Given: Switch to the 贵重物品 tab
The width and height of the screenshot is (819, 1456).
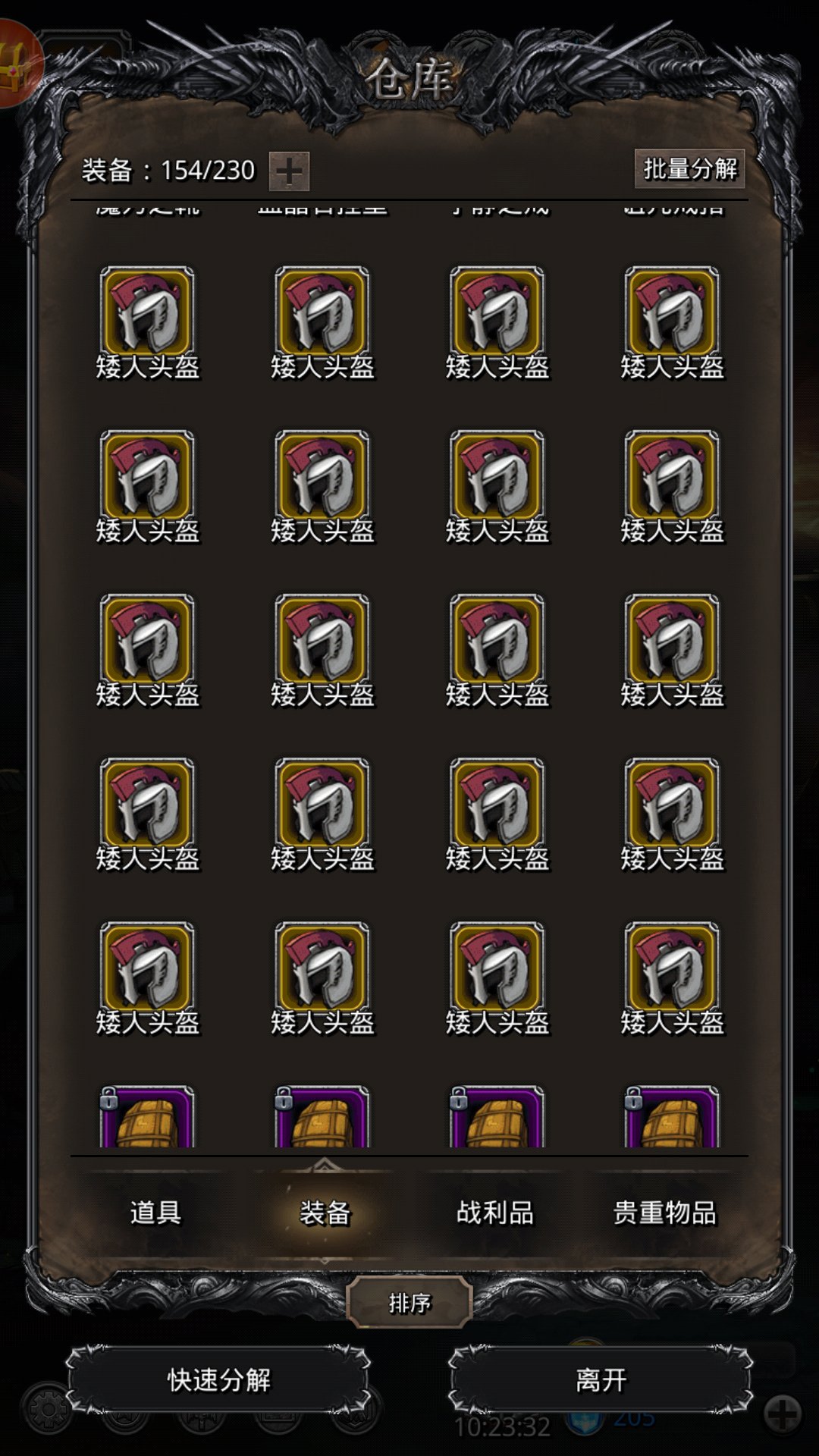Looking at the screenshot, I should click(x=665, y=1213).
